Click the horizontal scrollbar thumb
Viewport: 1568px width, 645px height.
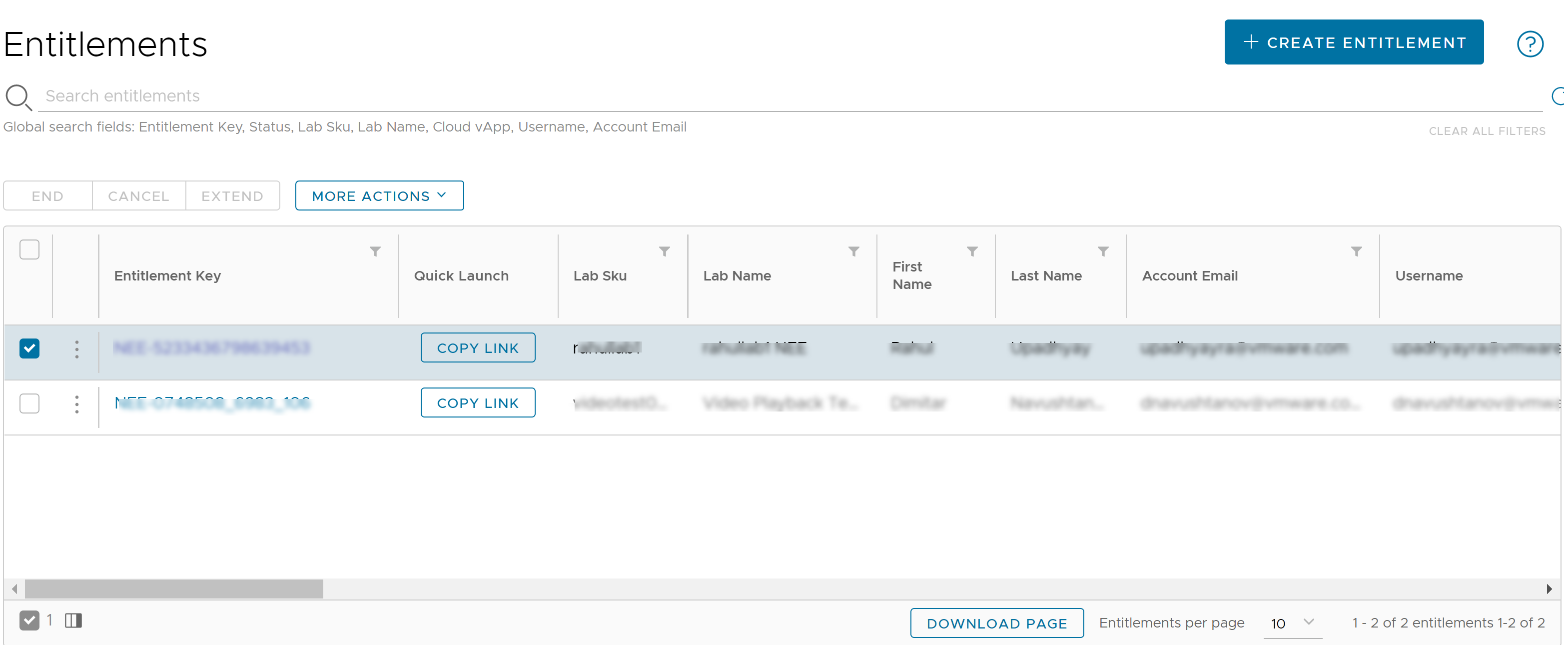point(174,588)
